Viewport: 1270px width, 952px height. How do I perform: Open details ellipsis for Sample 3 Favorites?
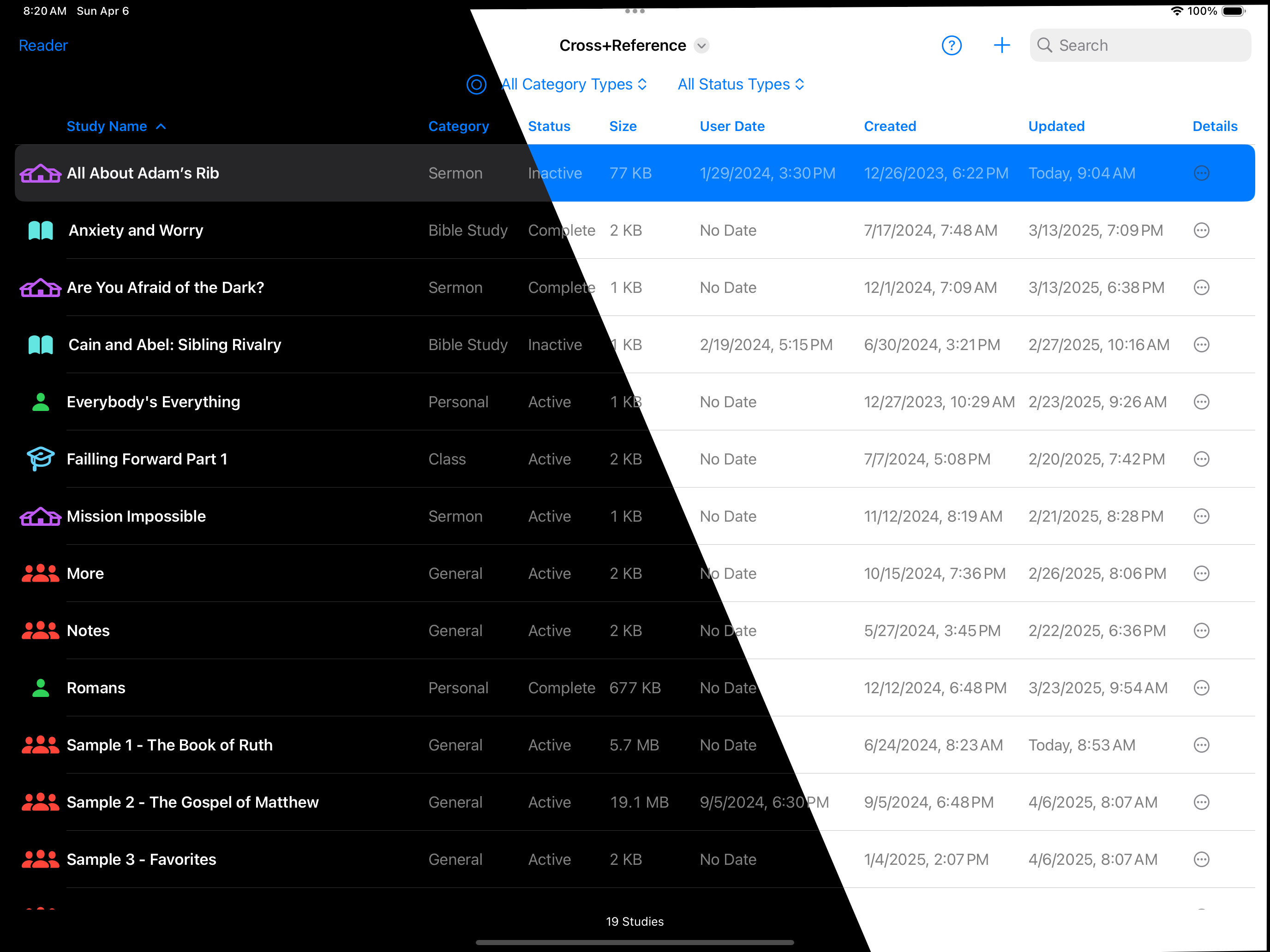1201,860
